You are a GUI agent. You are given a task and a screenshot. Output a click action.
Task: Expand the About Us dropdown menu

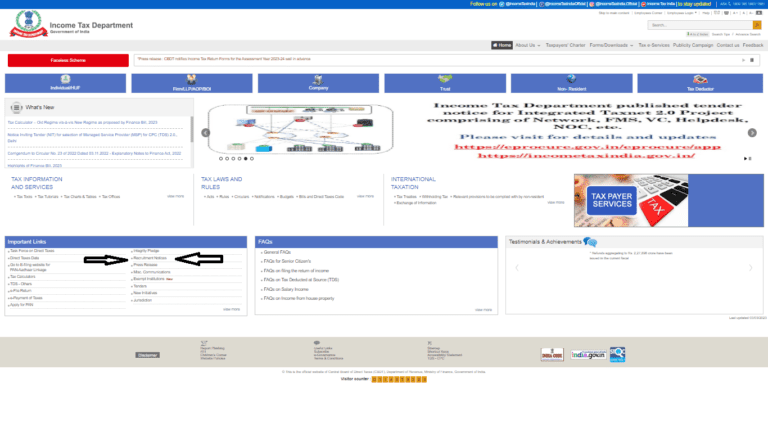click(x=528, y=45)
